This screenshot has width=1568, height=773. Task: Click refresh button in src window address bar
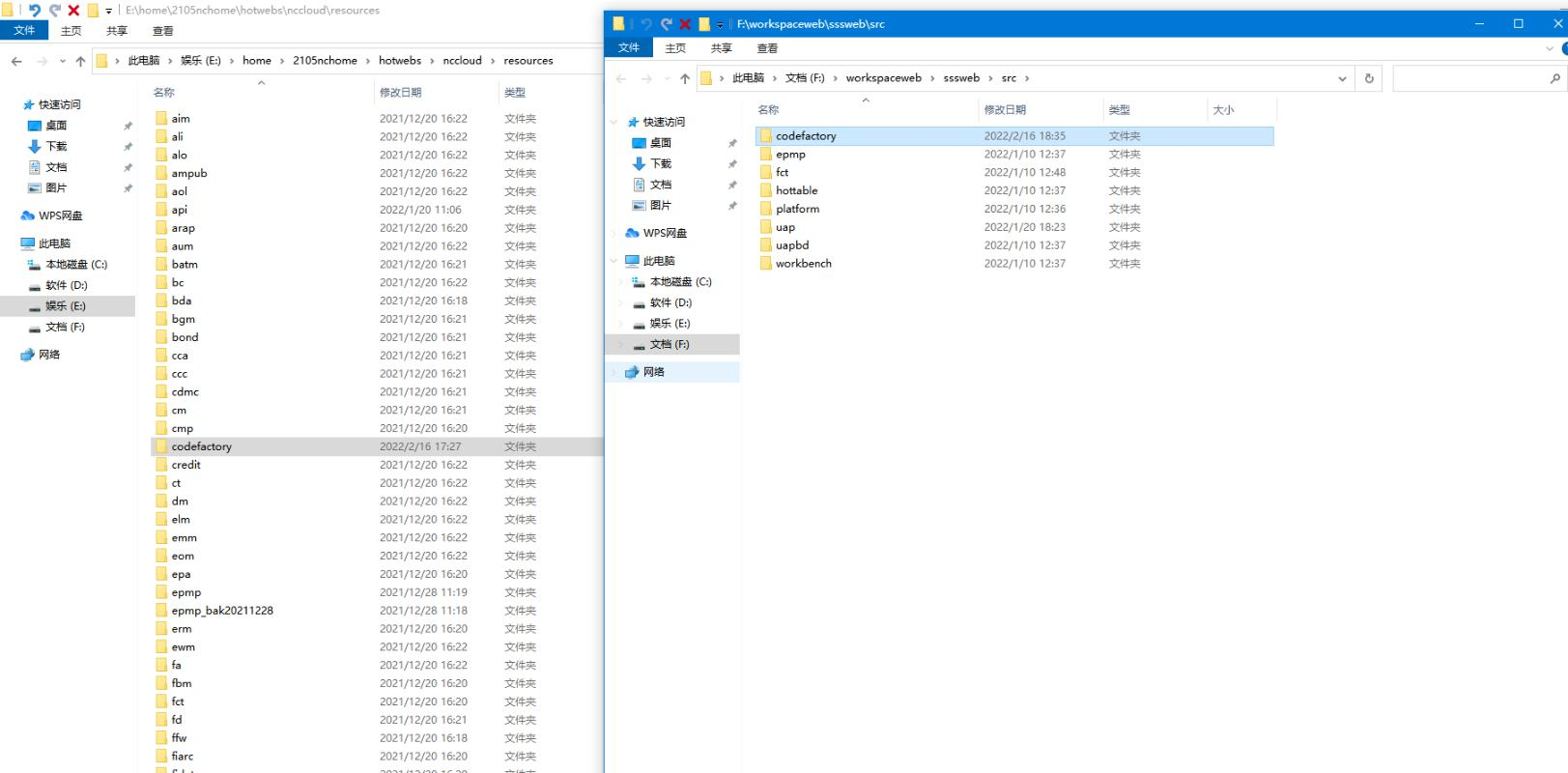(1369, 78)
